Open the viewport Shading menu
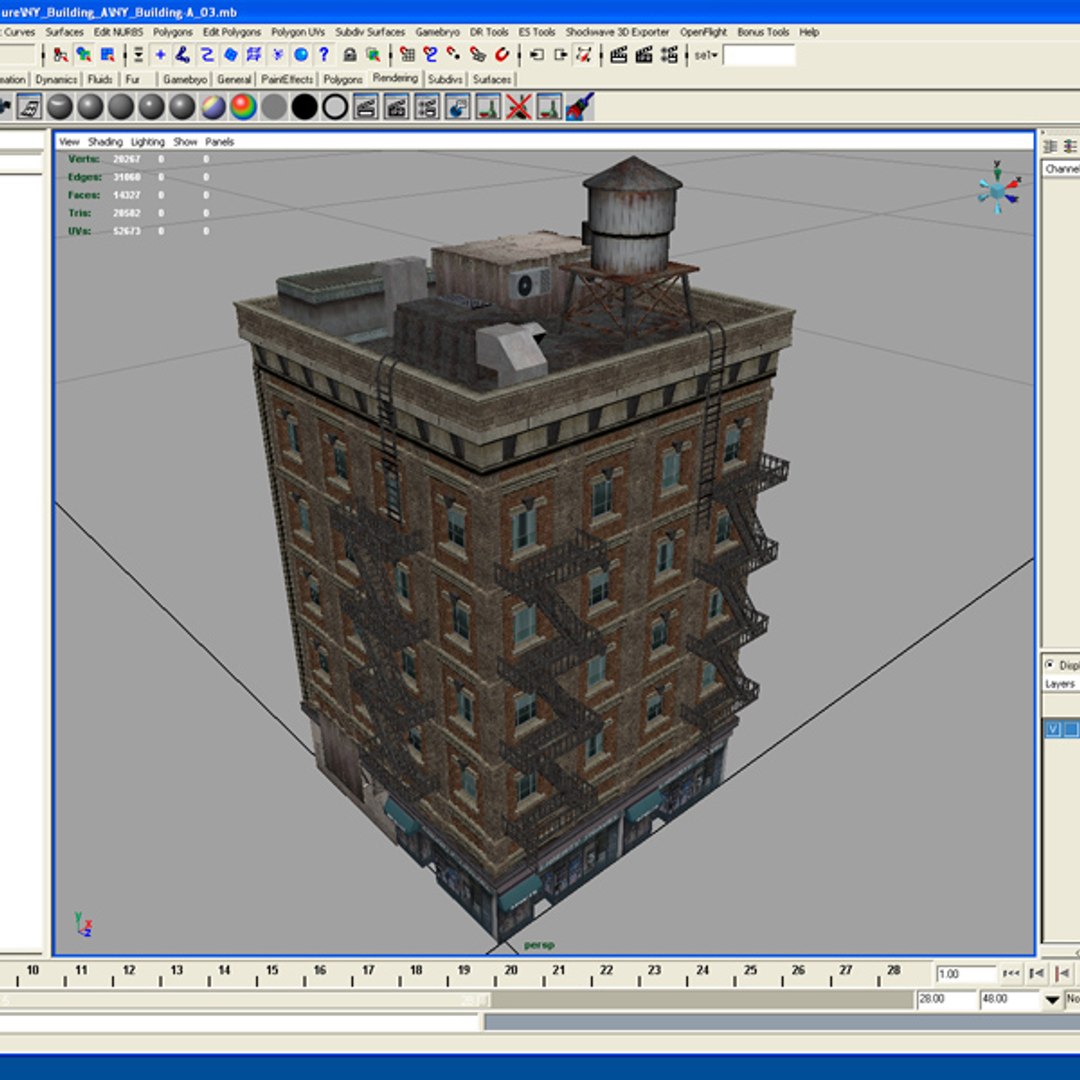Viewport: 1080px width, 1080px height. 105,142
